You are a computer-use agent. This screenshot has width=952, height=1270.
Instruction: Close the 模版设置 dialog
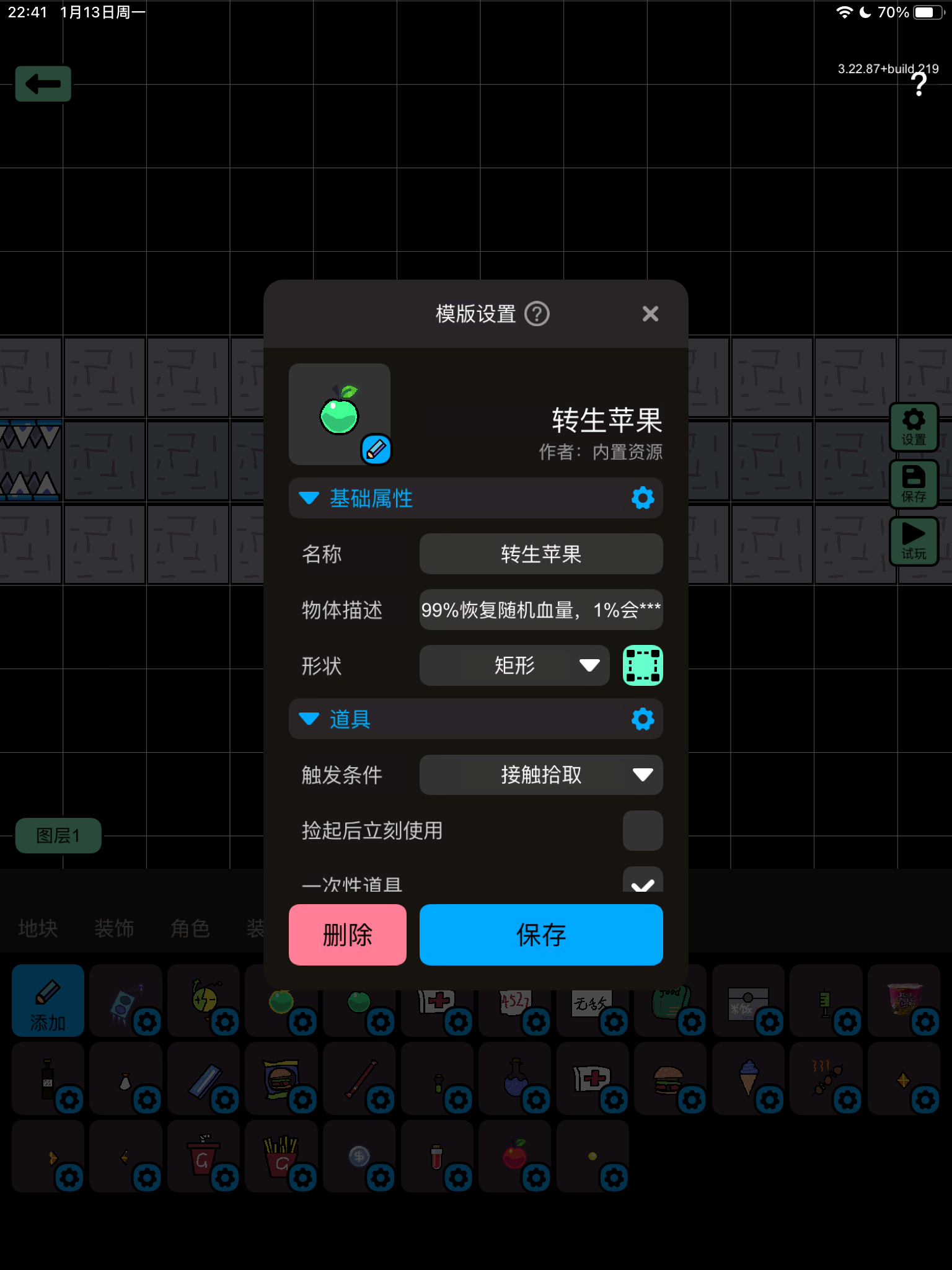pos(650,314)
